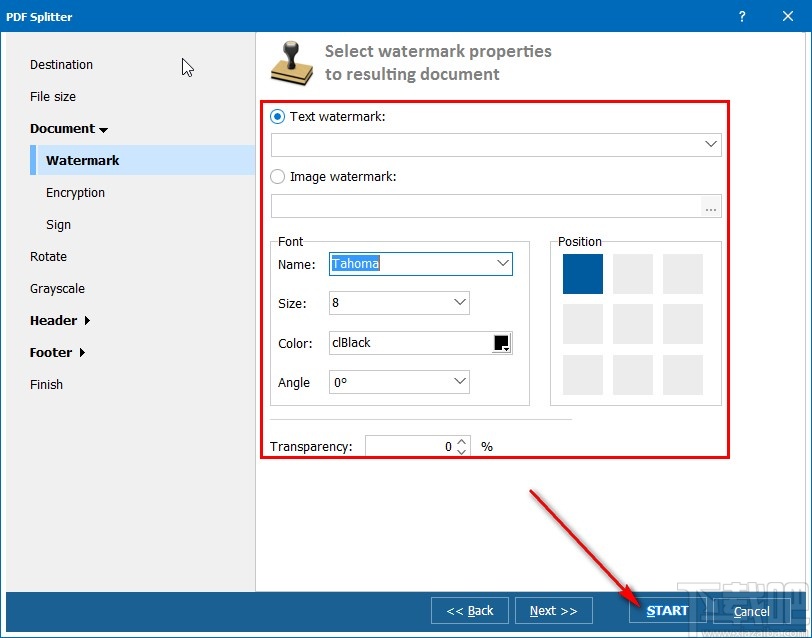Open the font Size dropdown
Image resolution: width=812 pixels, height=638 pixels.
click(459, 302)
